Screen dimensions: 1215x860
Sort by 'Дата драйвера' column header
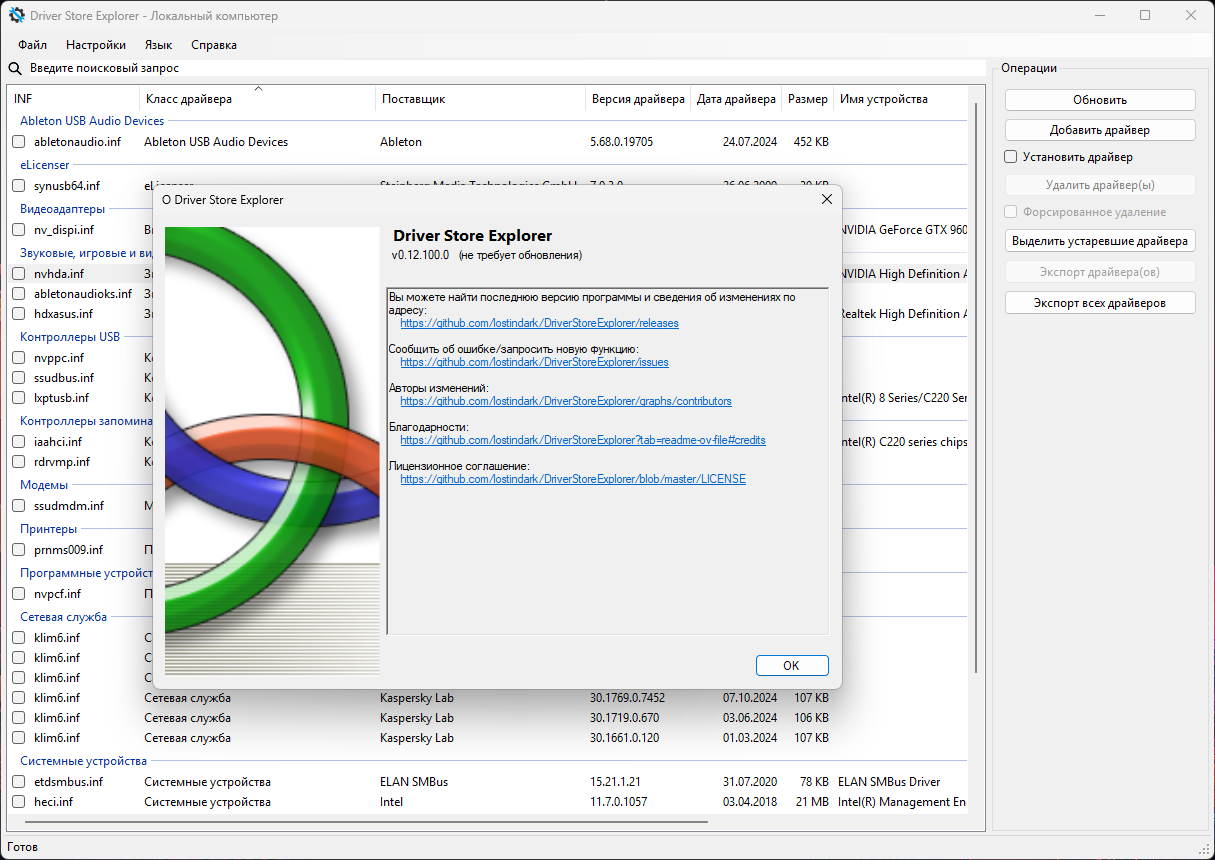[x=736, y=99]
